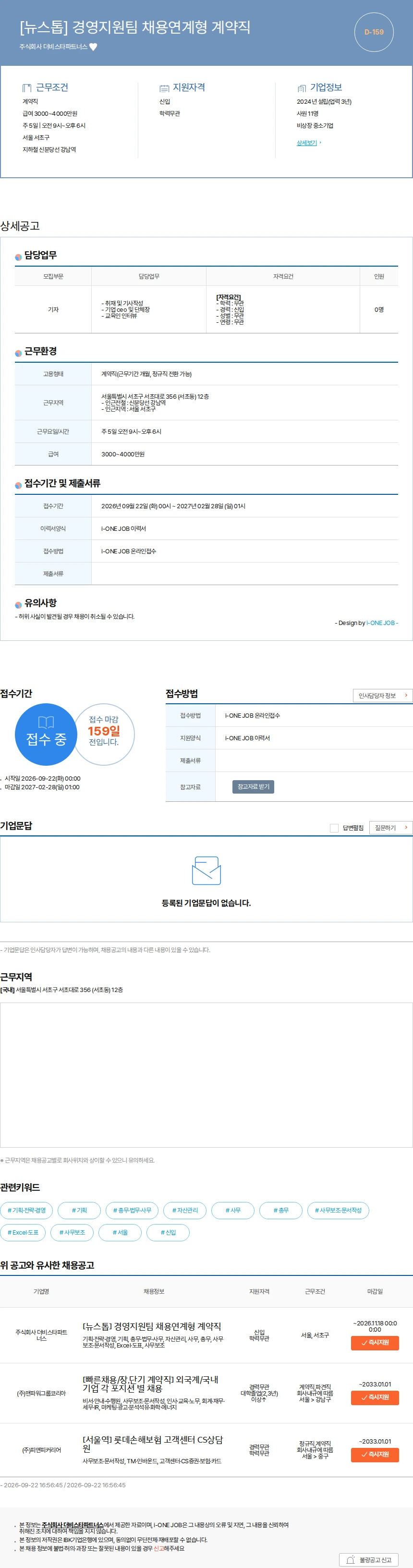The image size is (413, 1568).
Task: Click the 질문하기 button
Action: (x=391, y=827)
